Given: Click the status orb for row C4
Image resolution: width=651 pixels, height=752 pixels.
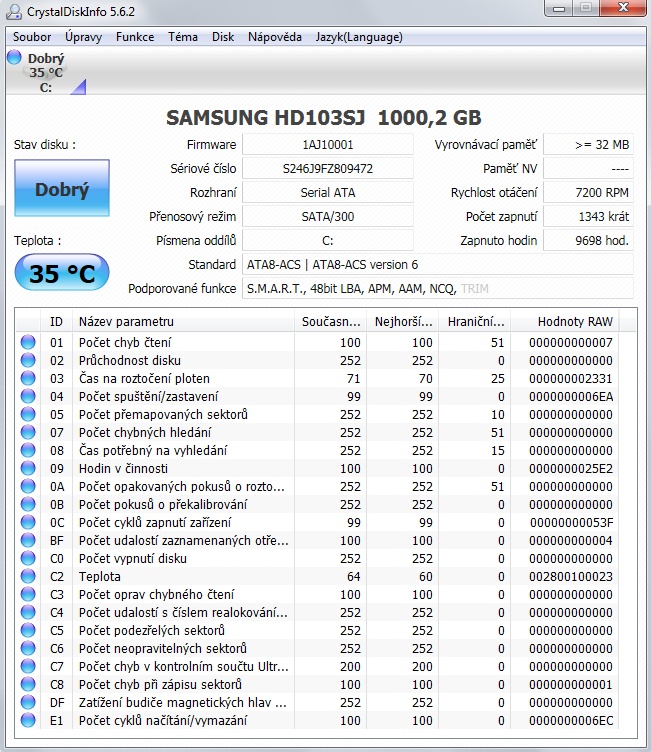Looking at the screenshot, I should point(28,612).
